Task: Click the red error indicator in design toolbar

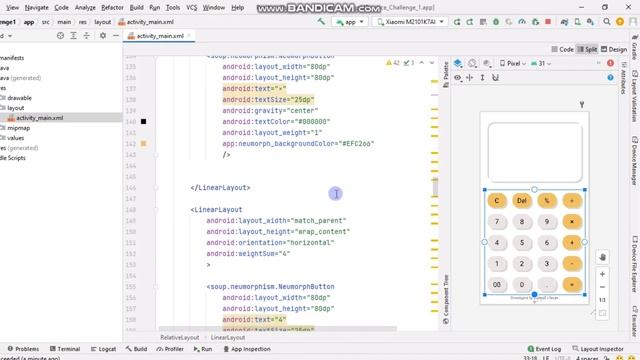Action: pos(610,63)
